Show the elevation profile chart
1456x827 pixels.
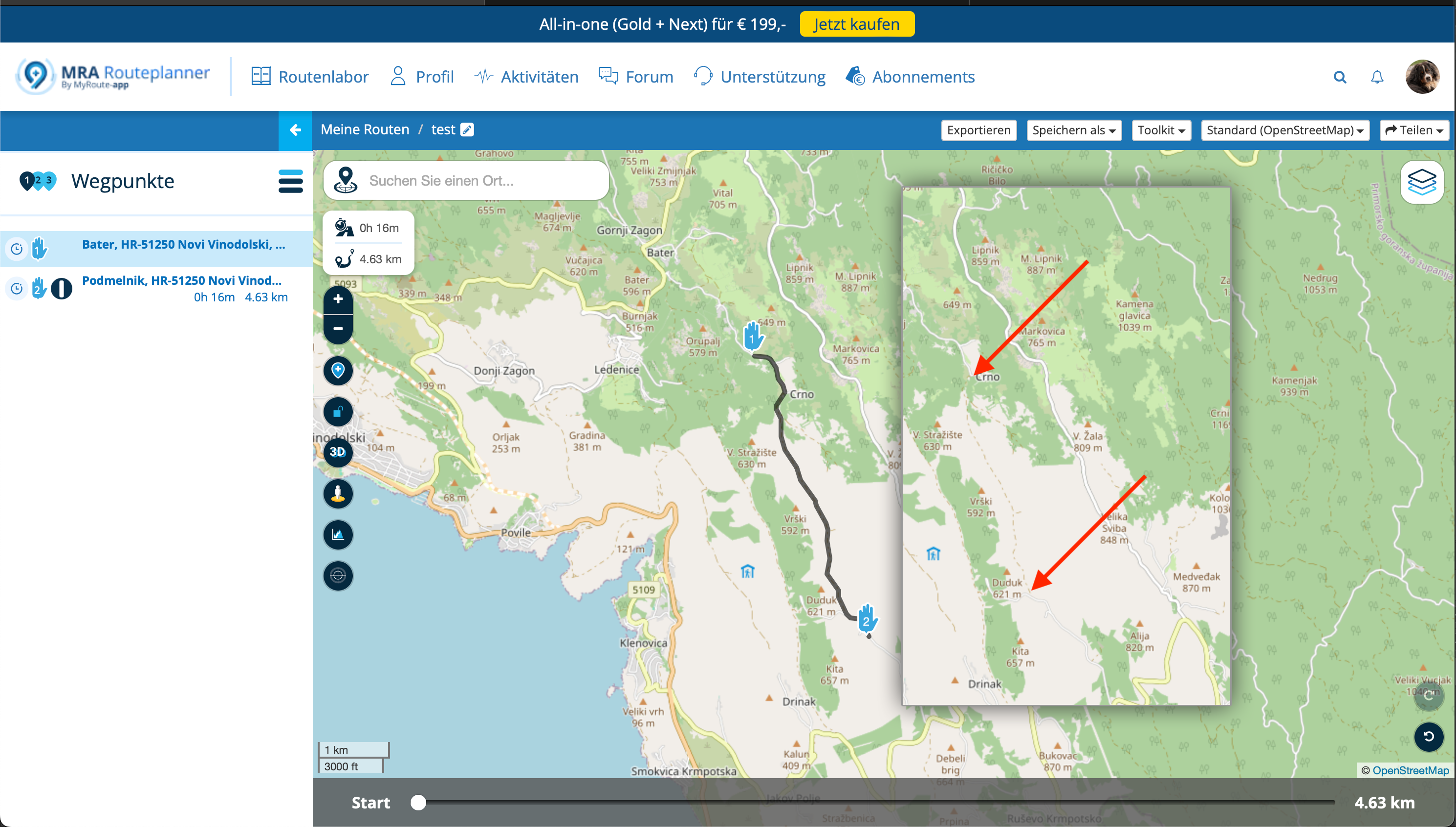pos(338,534)
